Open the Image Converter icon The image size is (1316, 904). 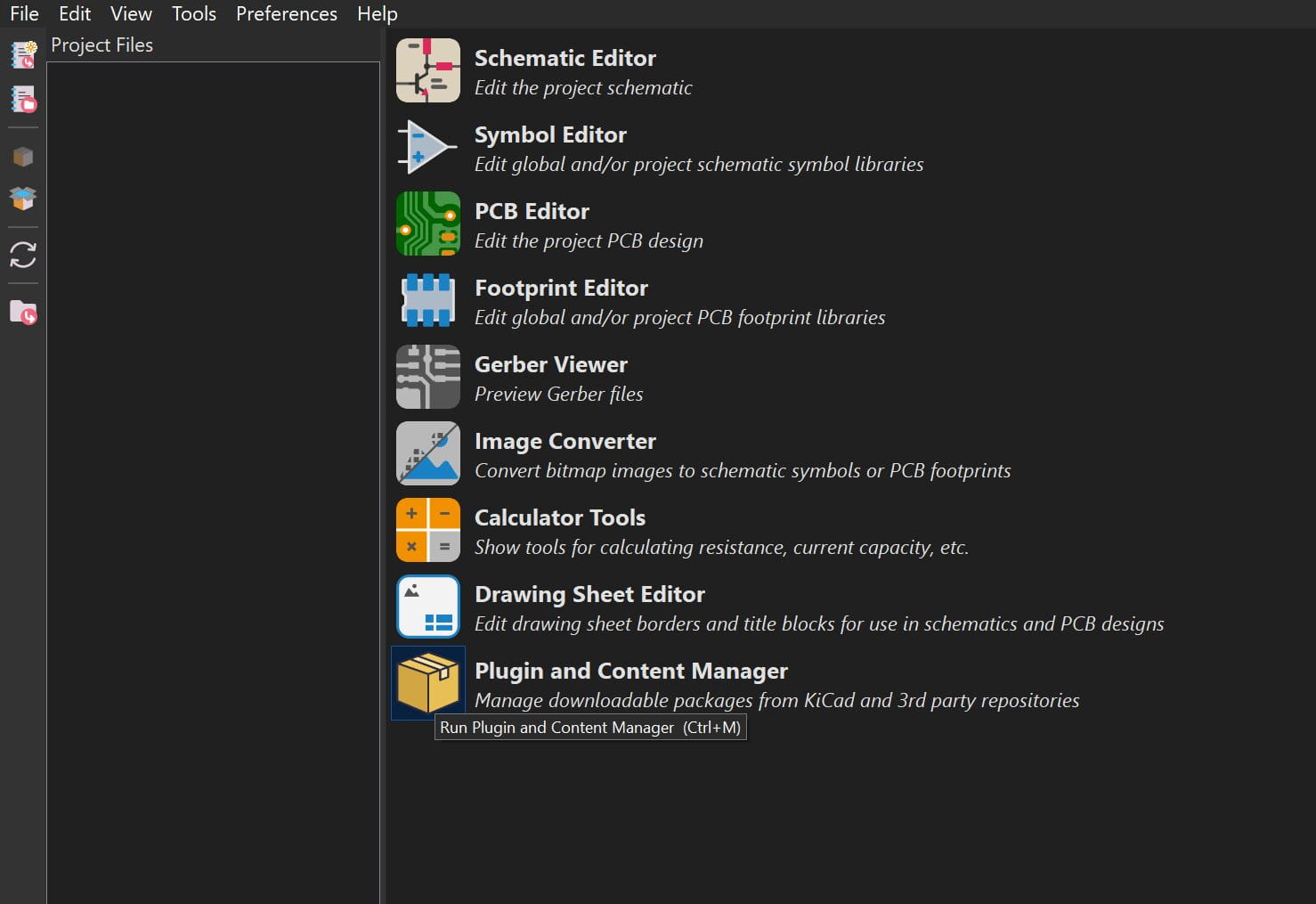428,453
